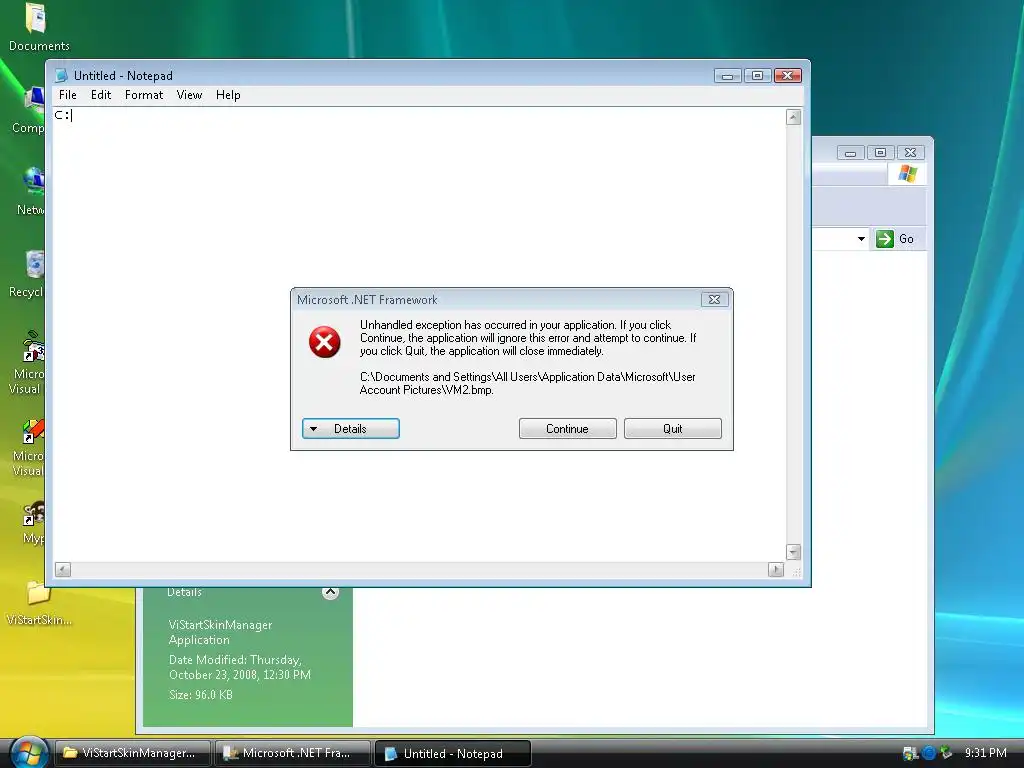Viewport: 1024px width, 768px height.
Task: Maximize the Notepad window
Action: tap(758, 76)
